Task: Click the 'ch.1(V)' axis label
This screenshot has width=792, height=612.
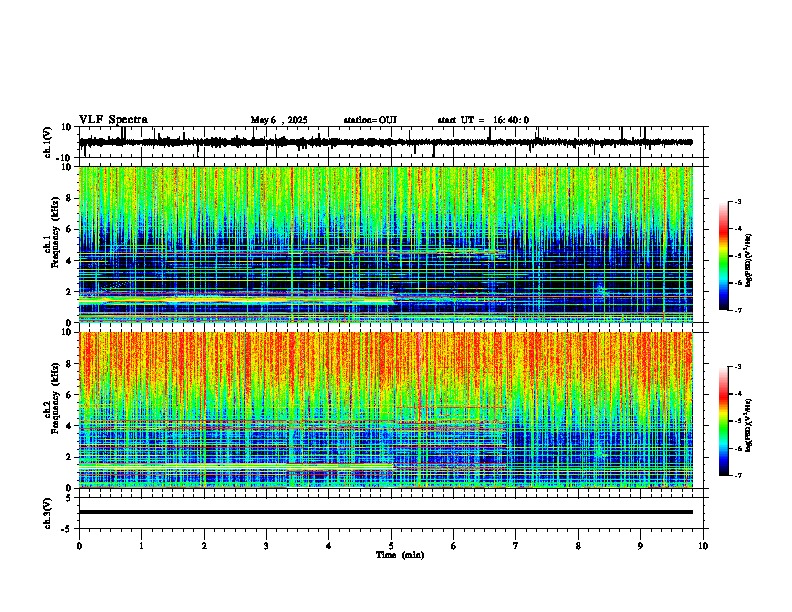Action: point(48,142)
